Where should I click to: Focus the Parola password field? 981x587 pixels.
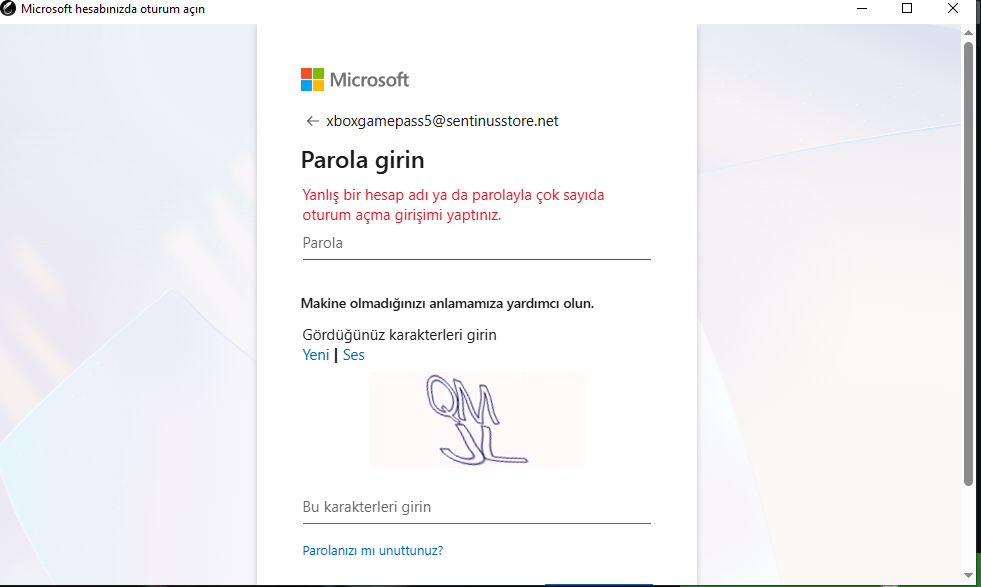tap(476, 243)
